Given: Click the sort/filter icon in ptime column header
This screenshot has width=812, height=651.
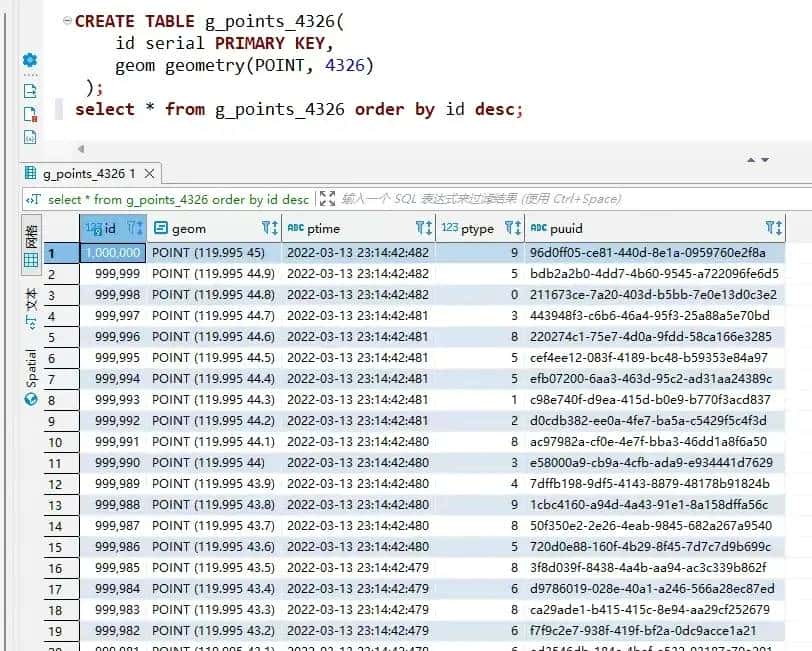Looking at the screenshot, I should click(x=422, y=228).
